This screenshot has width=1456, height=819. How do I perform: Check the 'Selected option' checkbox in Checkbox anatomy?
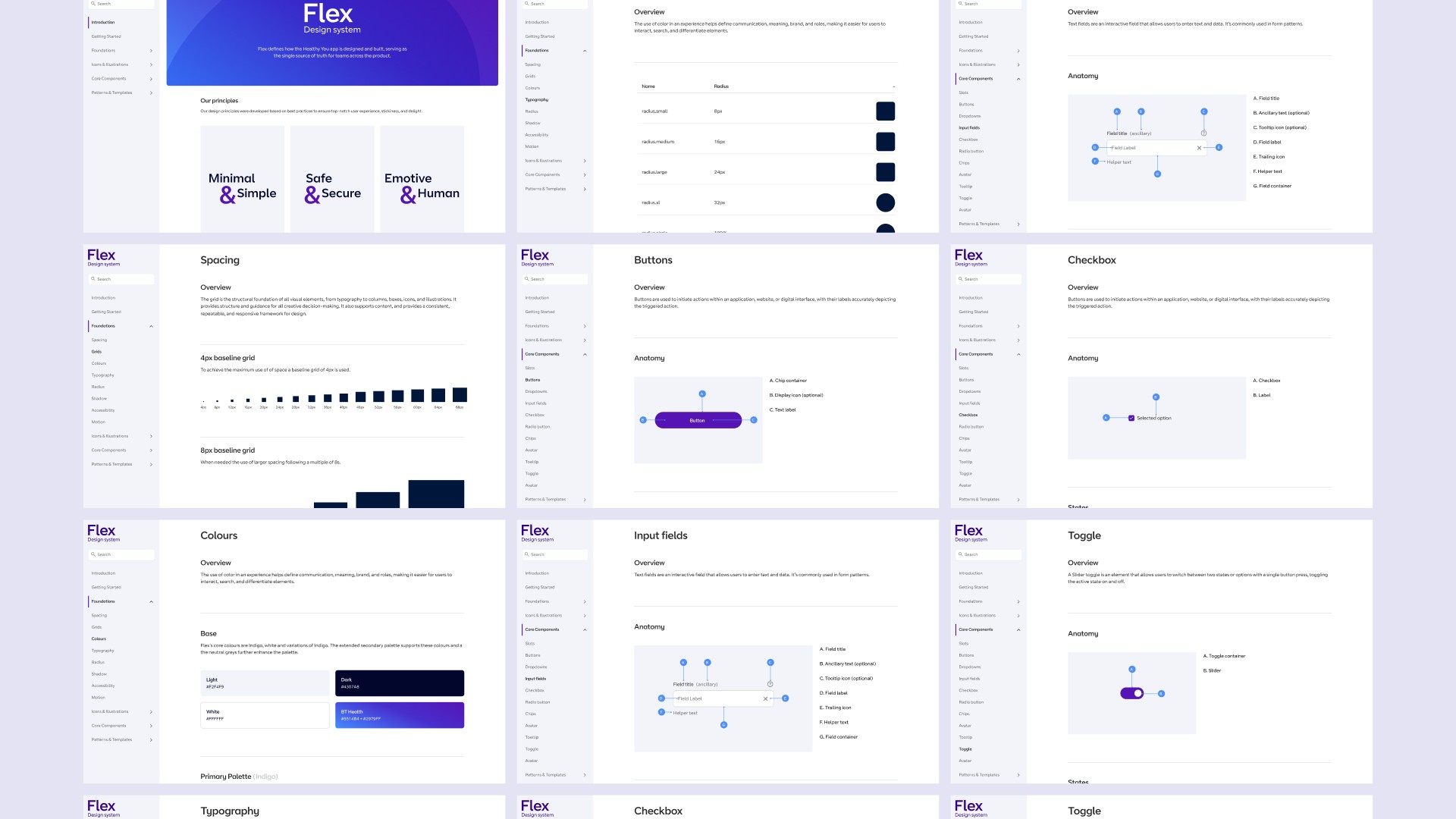(1131, 418)
